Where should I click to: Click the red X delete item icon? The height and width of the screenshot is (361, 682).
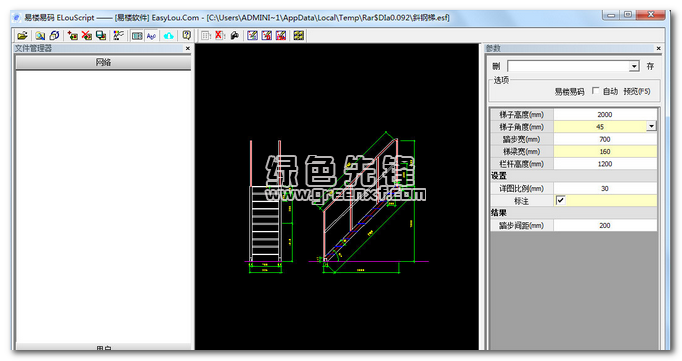87,36
